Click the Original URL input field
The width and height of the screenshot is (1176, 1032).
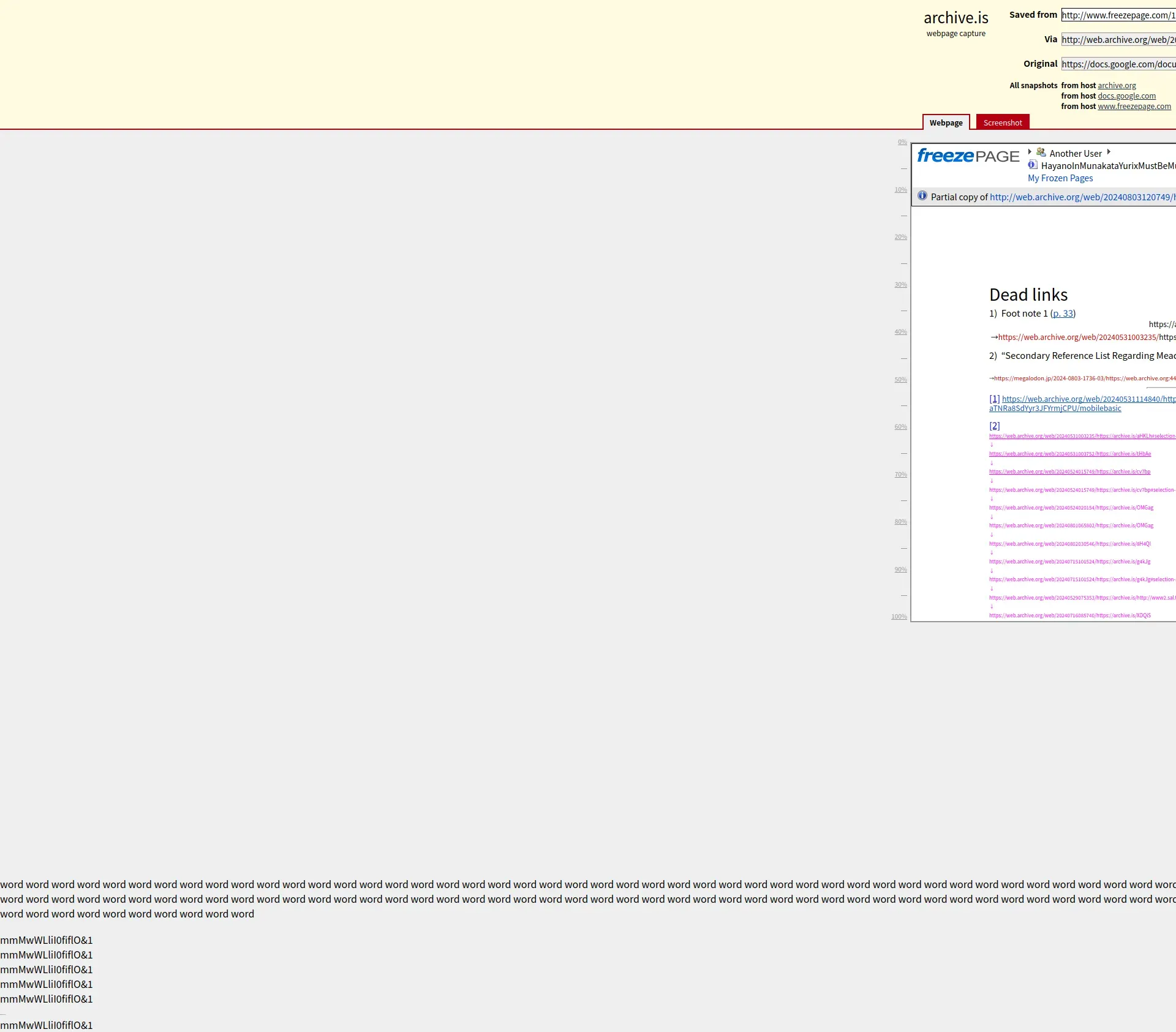point(1118,64)
